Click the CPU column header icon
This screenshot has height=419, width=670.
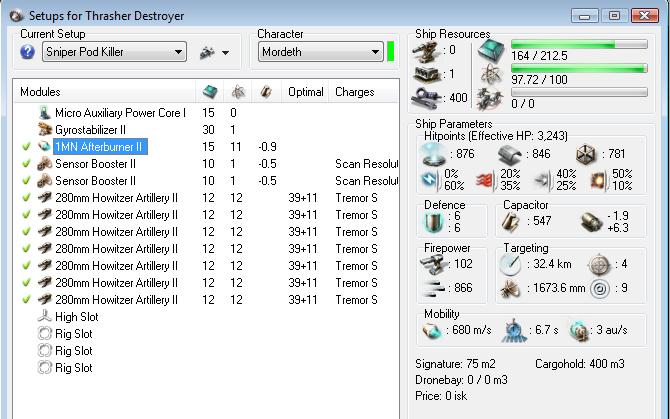[210, 91]
